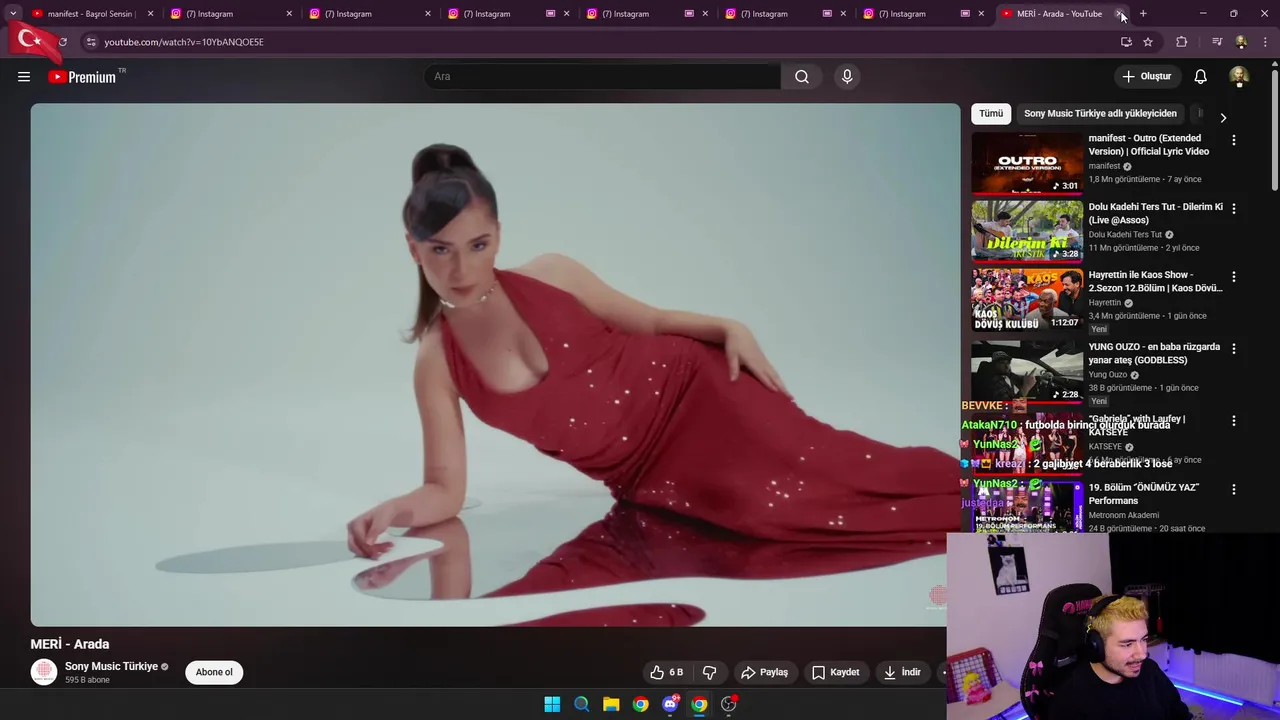Open options for 19. Bölüm video
Viewport: 1280px width, 720px height.
point(1233,489)
